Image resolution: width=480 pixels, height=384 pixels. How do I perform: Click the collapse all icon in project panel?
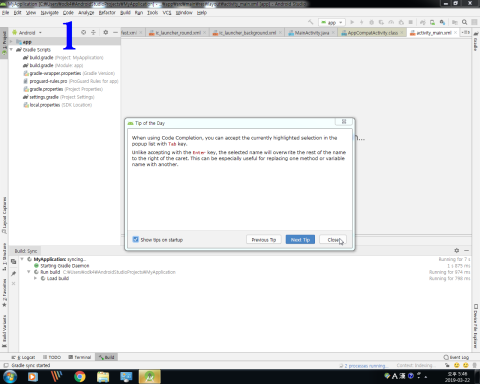click(93, 32)
